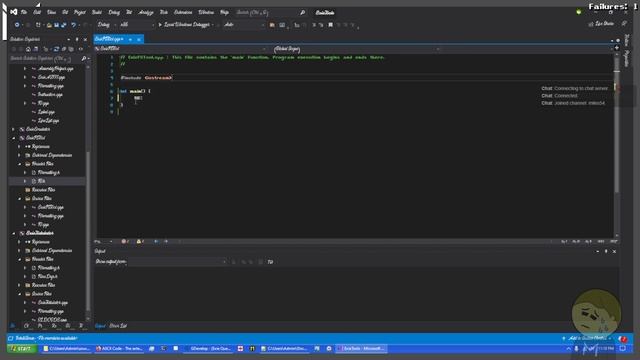Pin the Solution Explorer panel
Screen dimensions: 640x360
click(77, 40)
